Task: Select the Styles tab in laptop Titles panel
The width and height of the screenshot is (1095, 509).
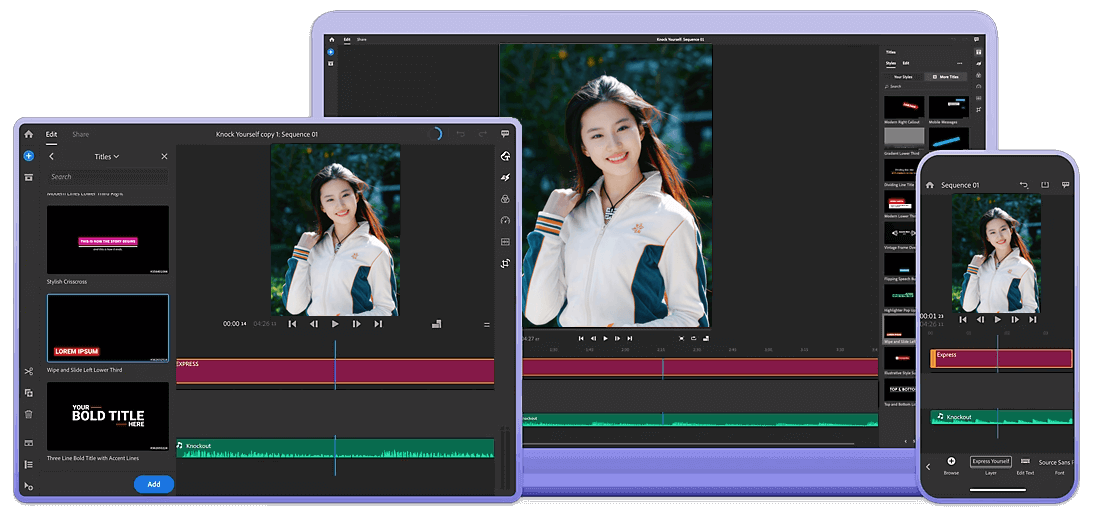Action: coord(890,64)
